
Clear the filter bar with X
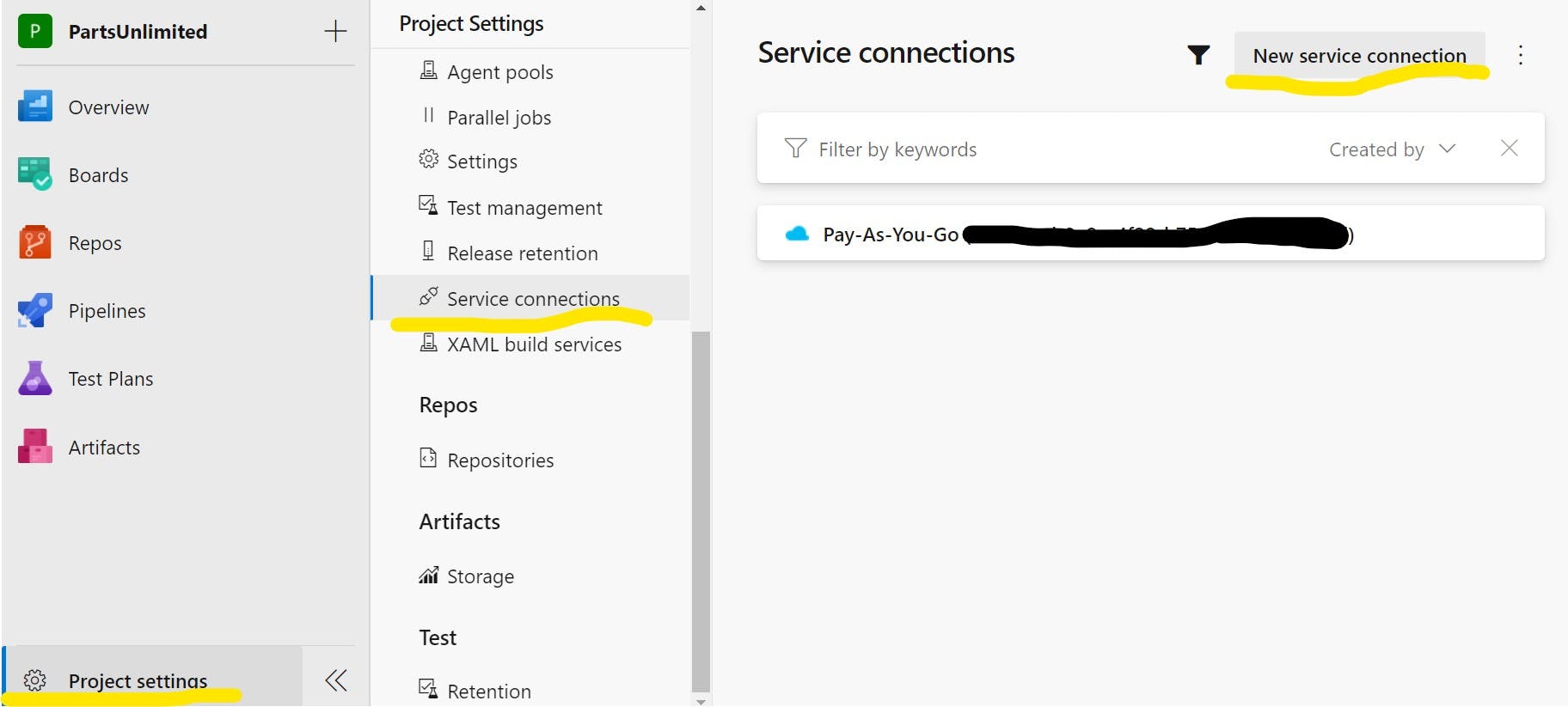[1509, 148]
